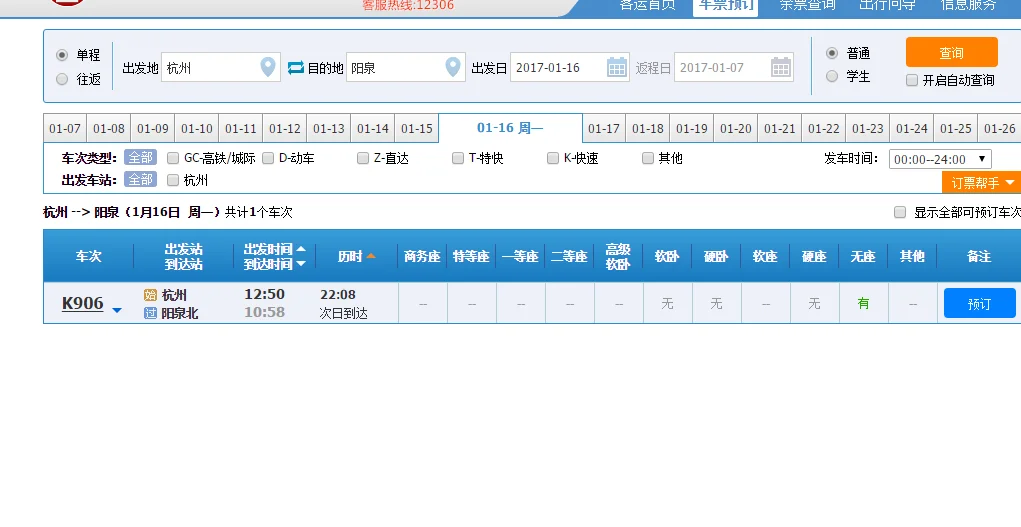Select 单程 one-way radio button

(62, 55)
